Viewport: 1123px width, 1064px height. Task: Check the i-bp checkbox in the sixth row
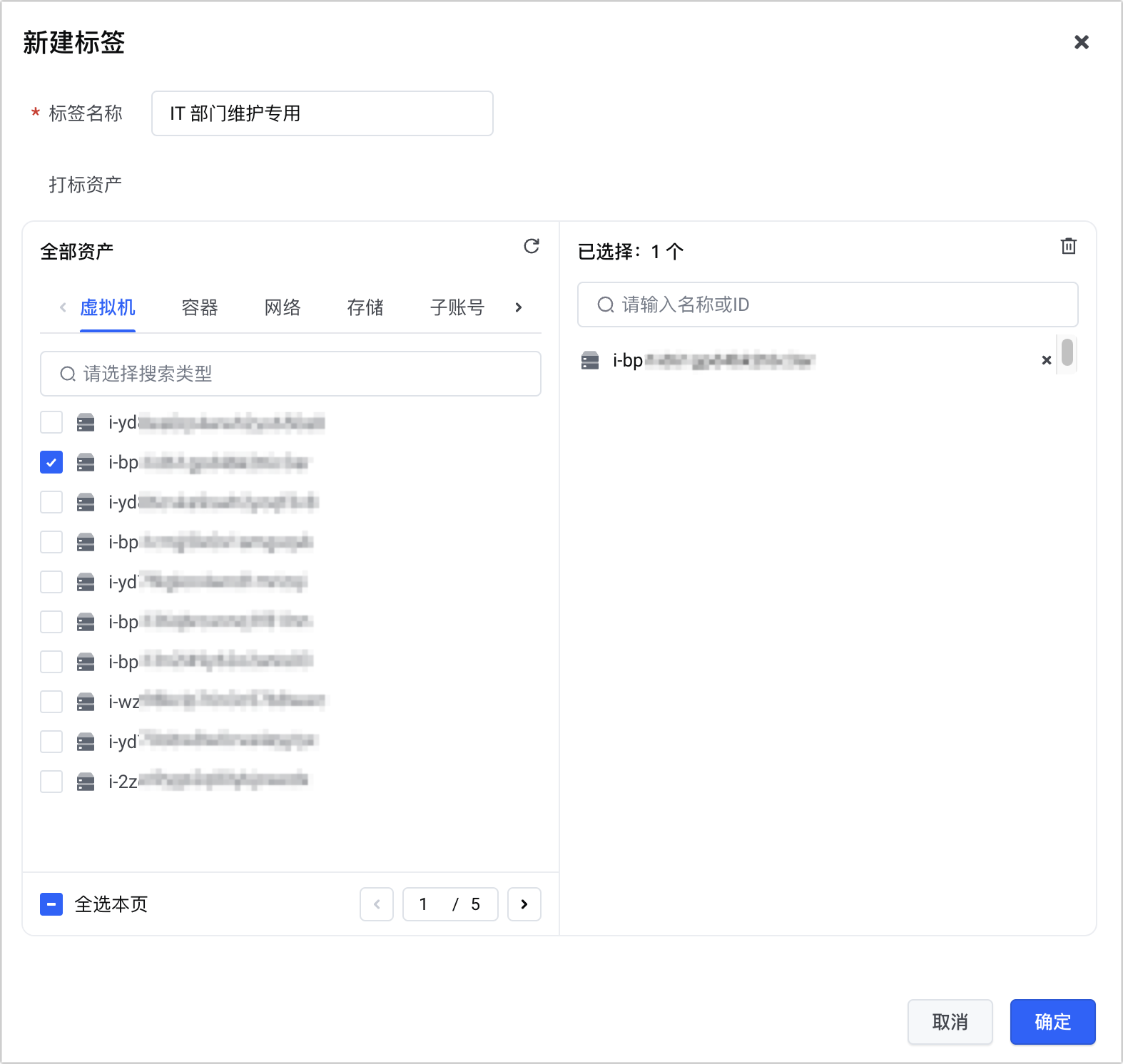51,622
